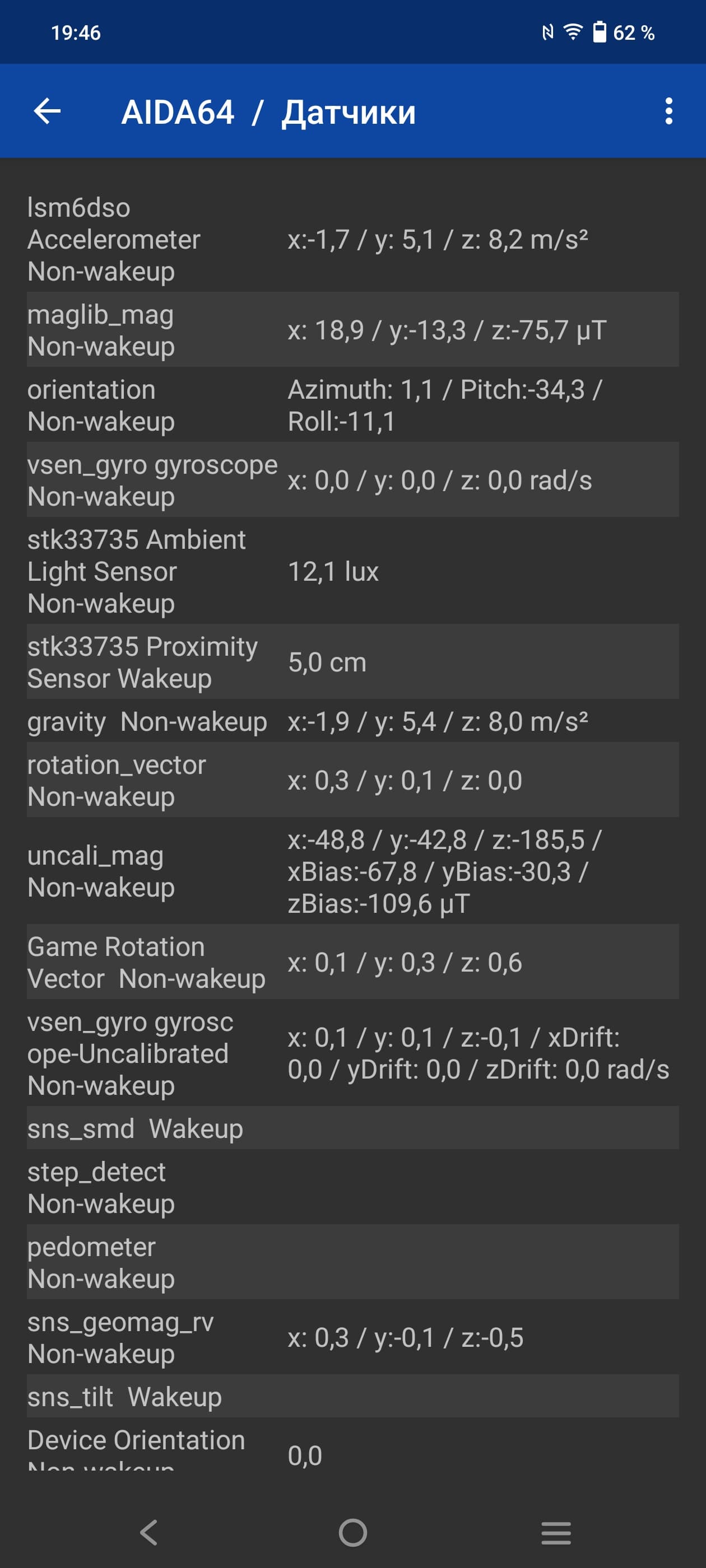Viewport: 706px width, 1568px height.
Task: Tap the NFC status icon
Action: (547, 32)
